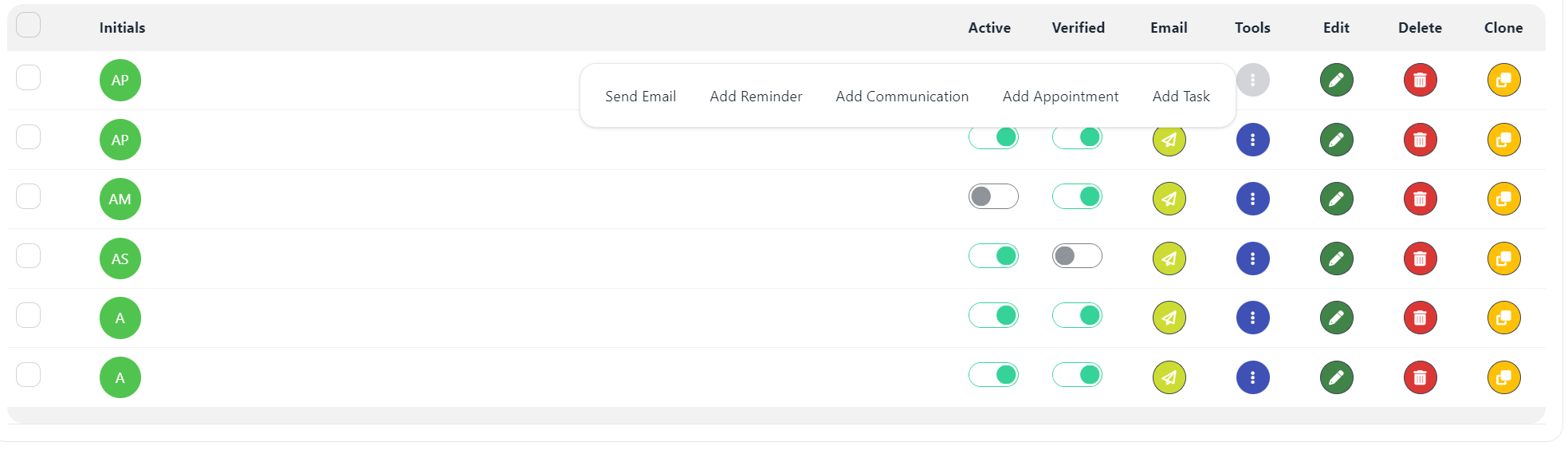Image resolution: width=1568 pixels, height=450 pixels.
Task: Turn on the Verified toggle in the AS row
Action: (1076, 256)
